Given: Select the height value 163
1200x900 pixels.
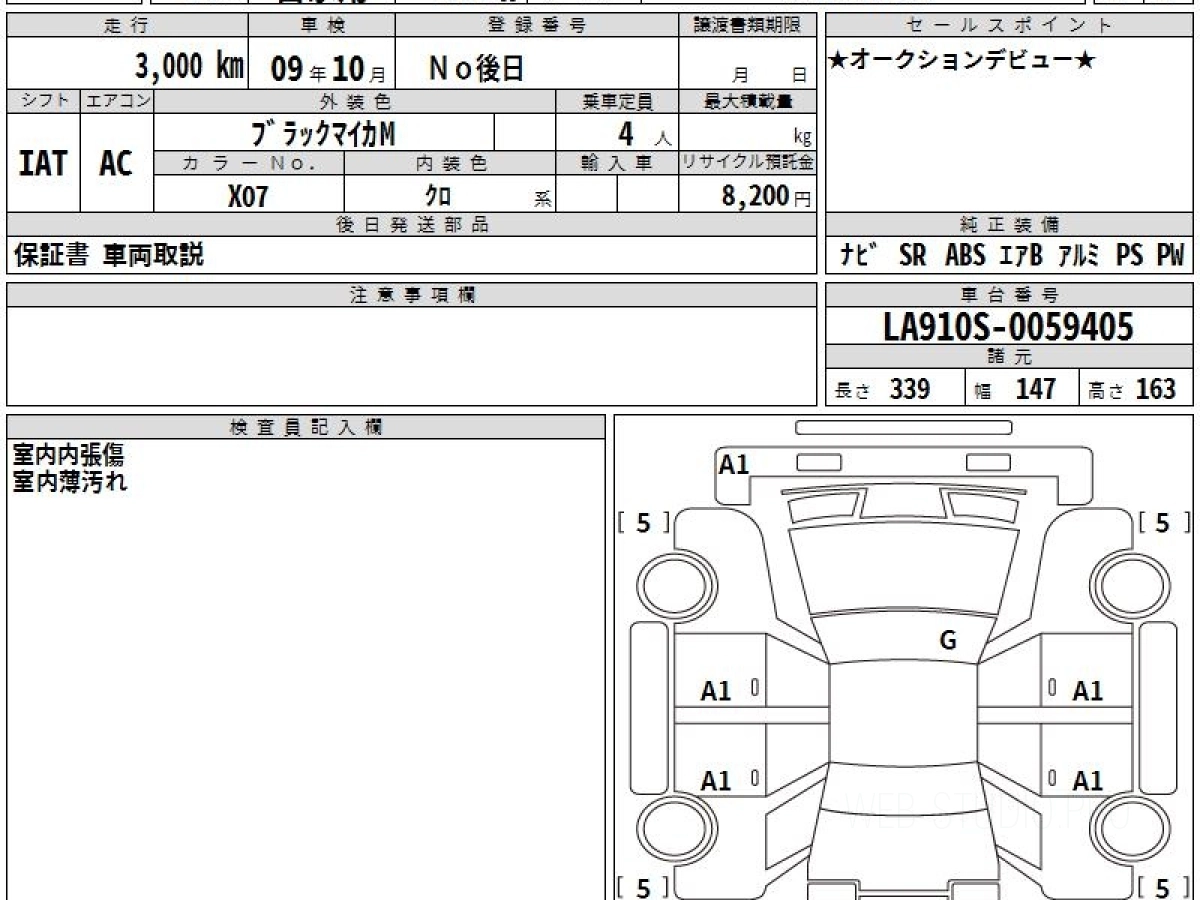Looking at the screenshot, I should pos(1156,388).
